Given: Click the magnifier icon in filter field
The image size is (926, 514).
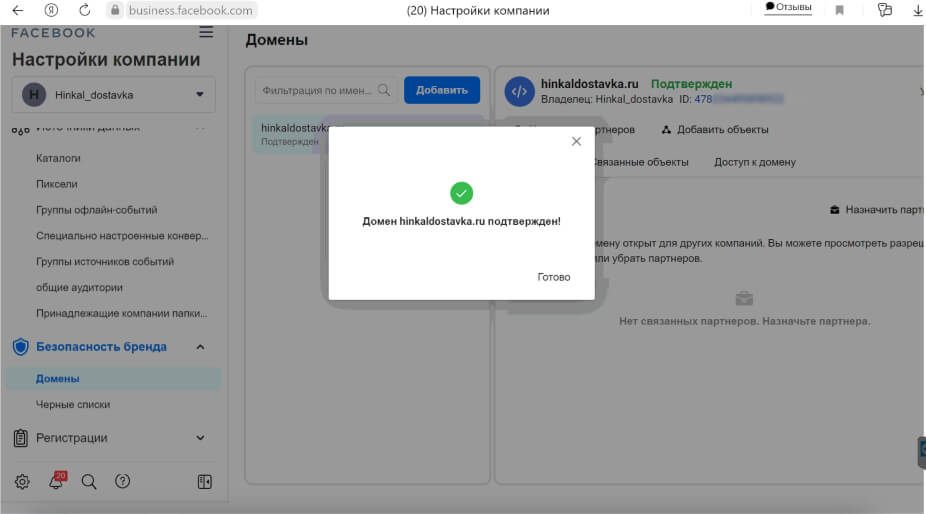Looking at the screenshot, I should (384, 90).
